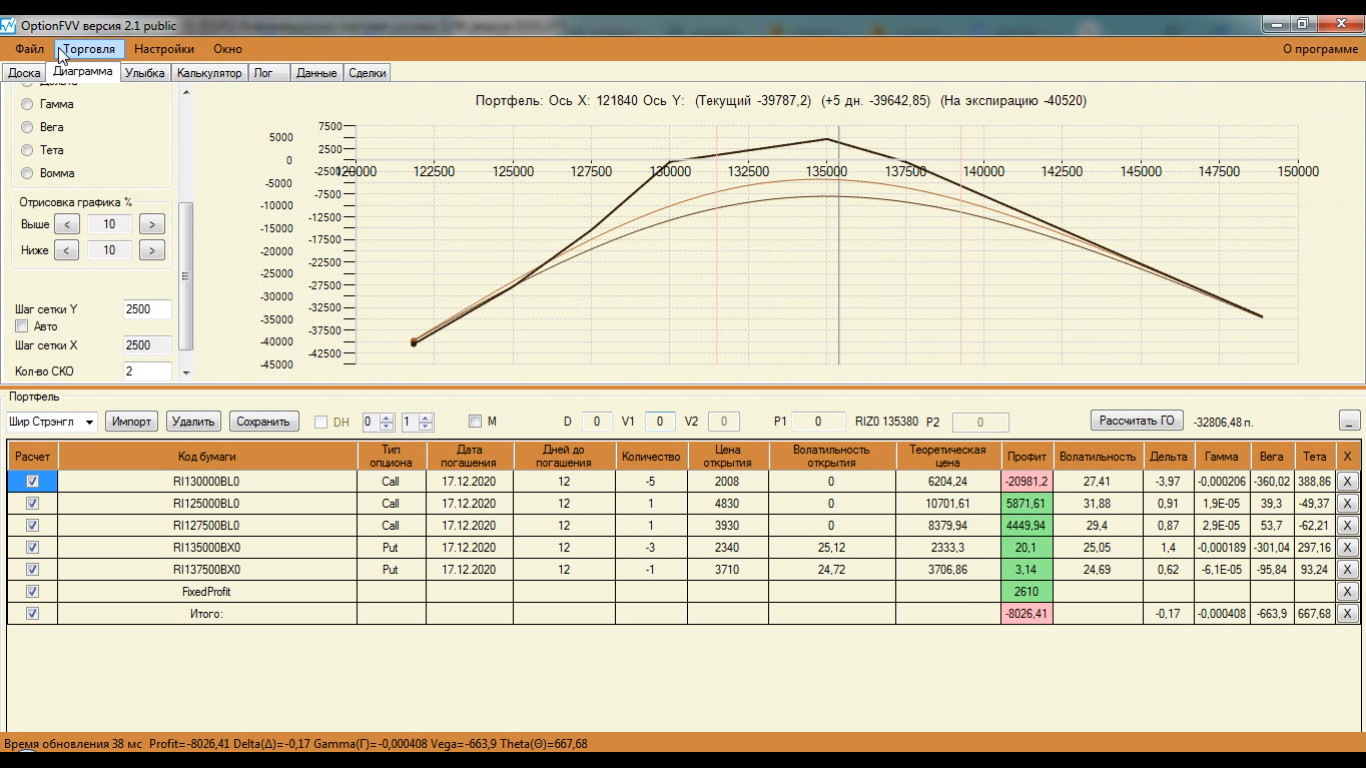Open the Файл menu
Image resolution: width=1366 pixels, height=768 pixels.
29,49
